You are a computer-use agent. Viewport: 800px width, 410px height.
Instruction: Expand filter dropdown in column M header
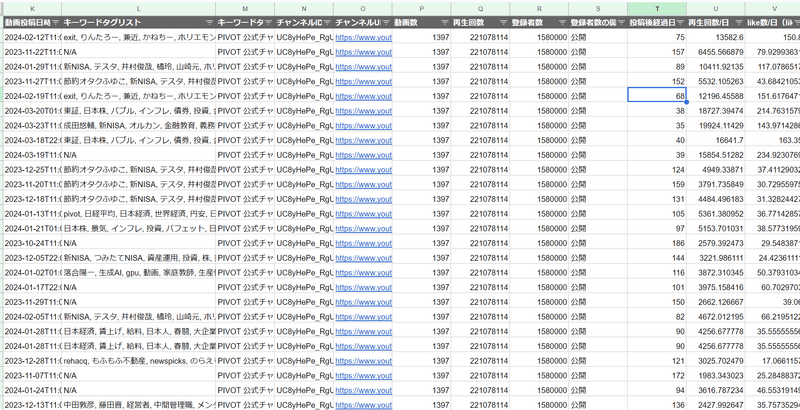267,21
